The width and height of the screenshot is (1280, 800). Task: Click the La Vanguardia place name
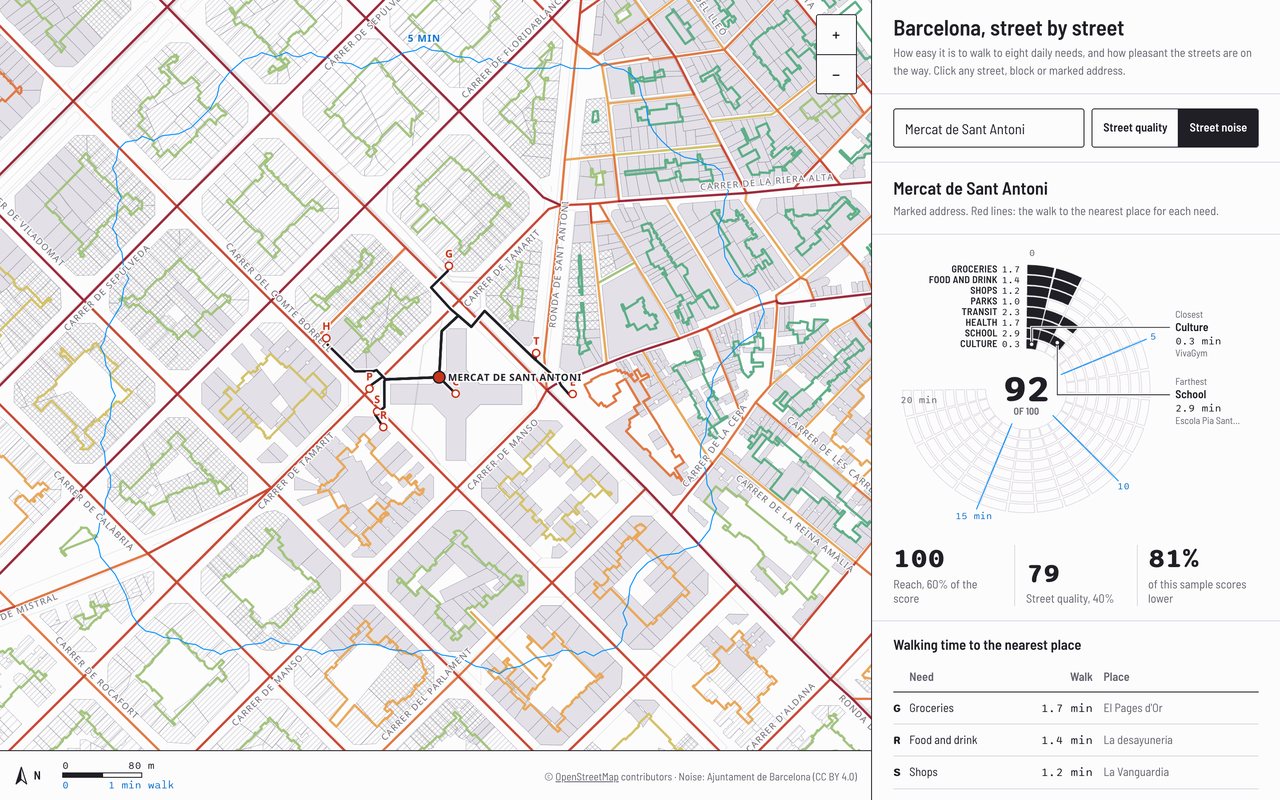click(x=1136, y=772)
